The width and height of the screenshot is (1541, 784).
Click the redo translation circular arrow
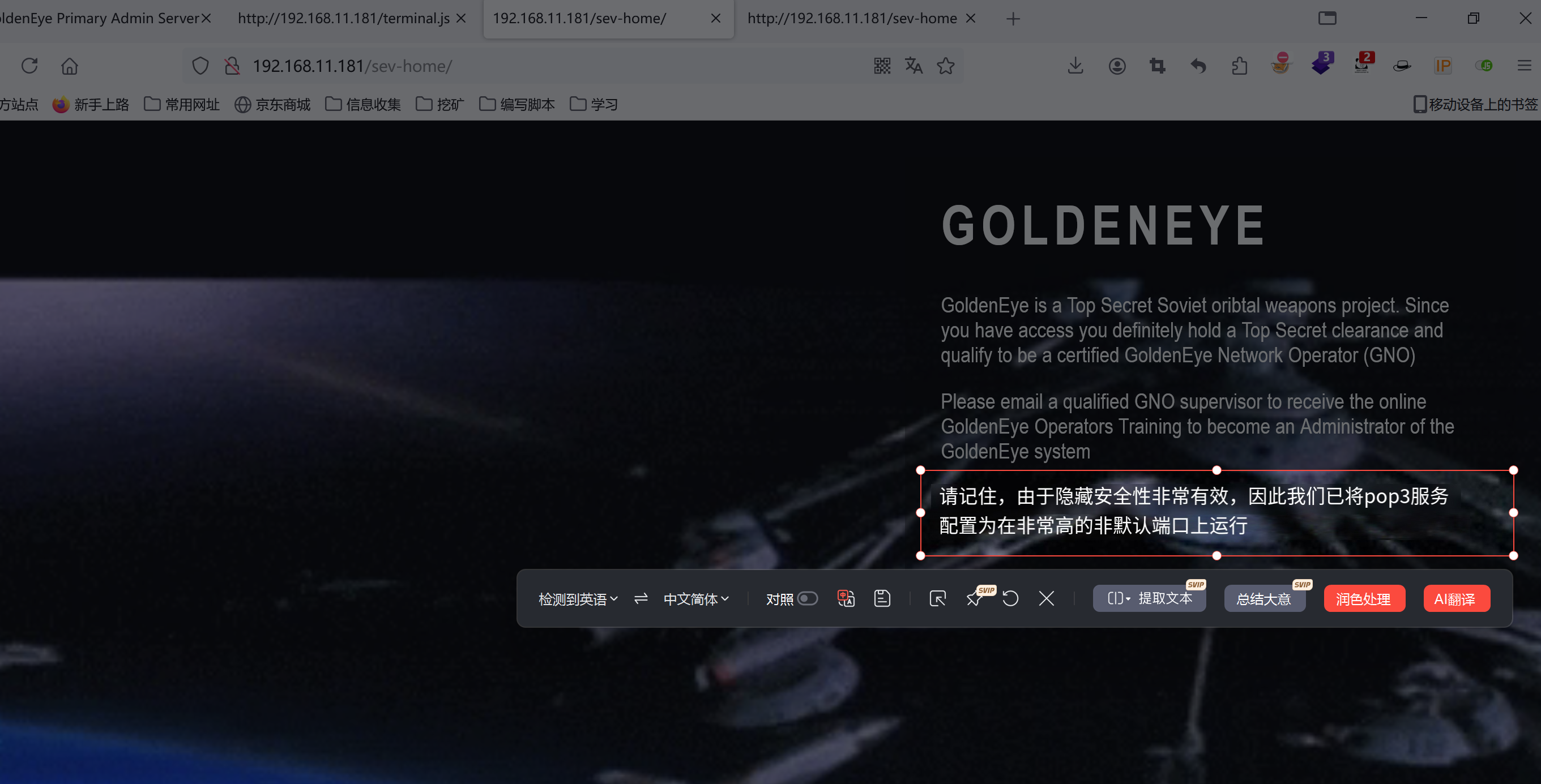click(x=1010, y=599)
